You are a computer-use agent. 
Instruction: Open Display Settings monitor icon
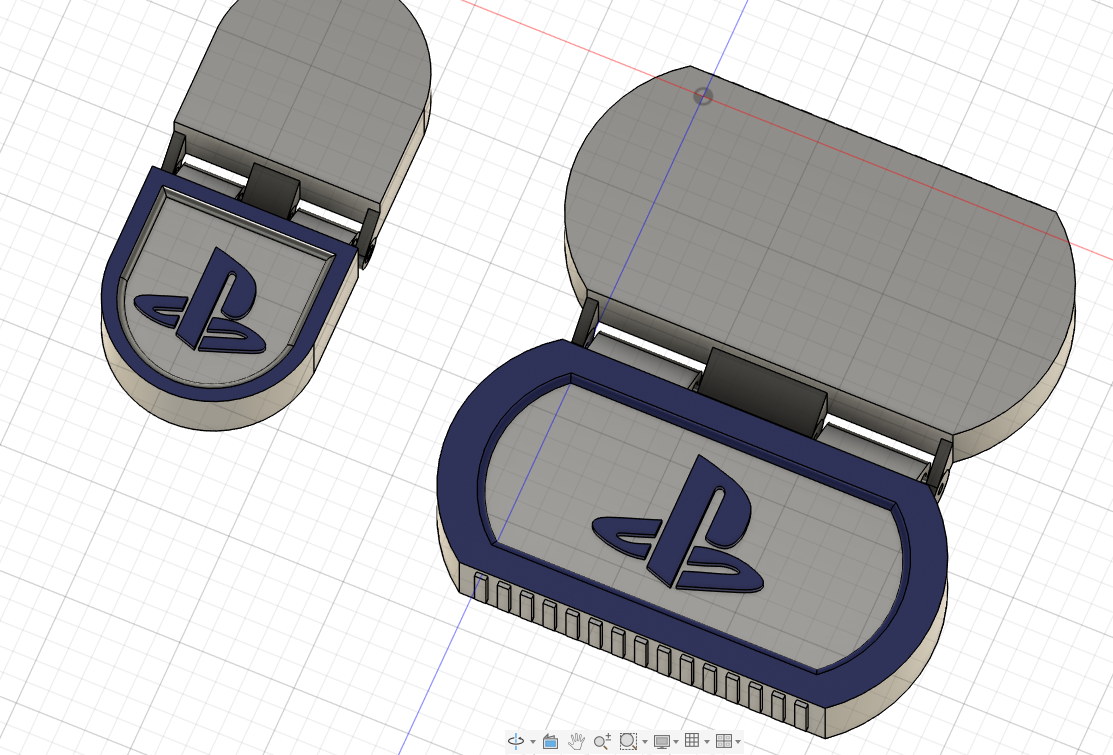pyautogui.click(x=662, y=742)
